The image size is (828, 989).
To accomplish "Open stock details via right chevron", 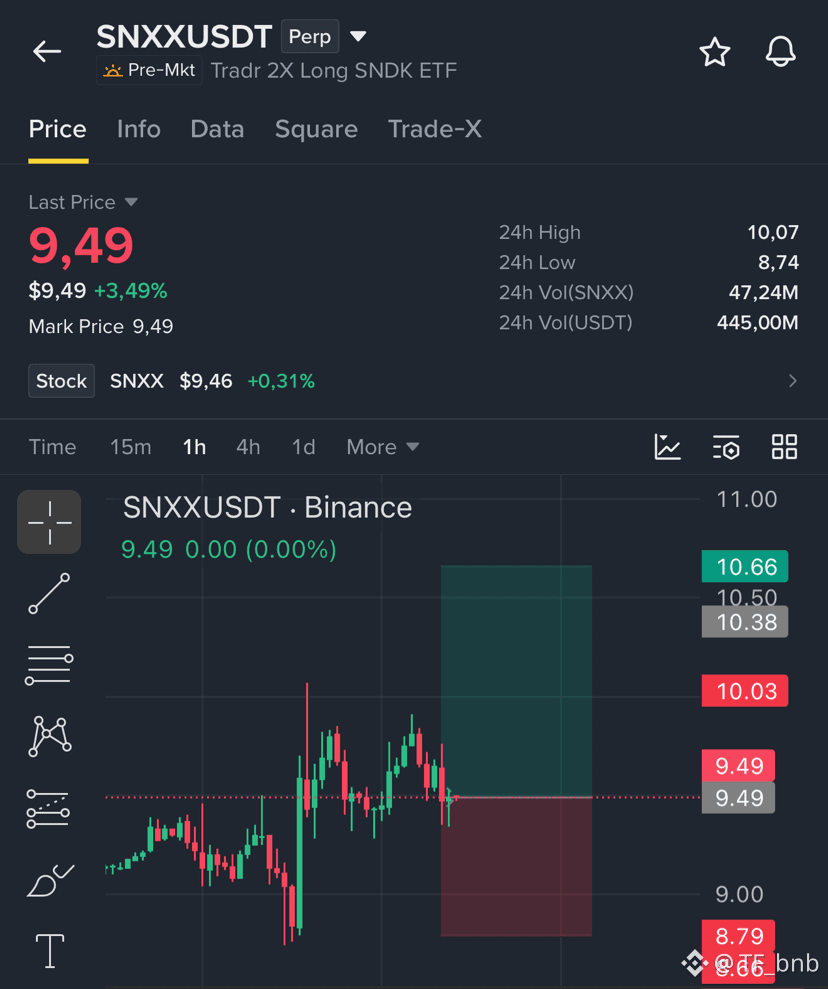I will (x=793, y=381).
